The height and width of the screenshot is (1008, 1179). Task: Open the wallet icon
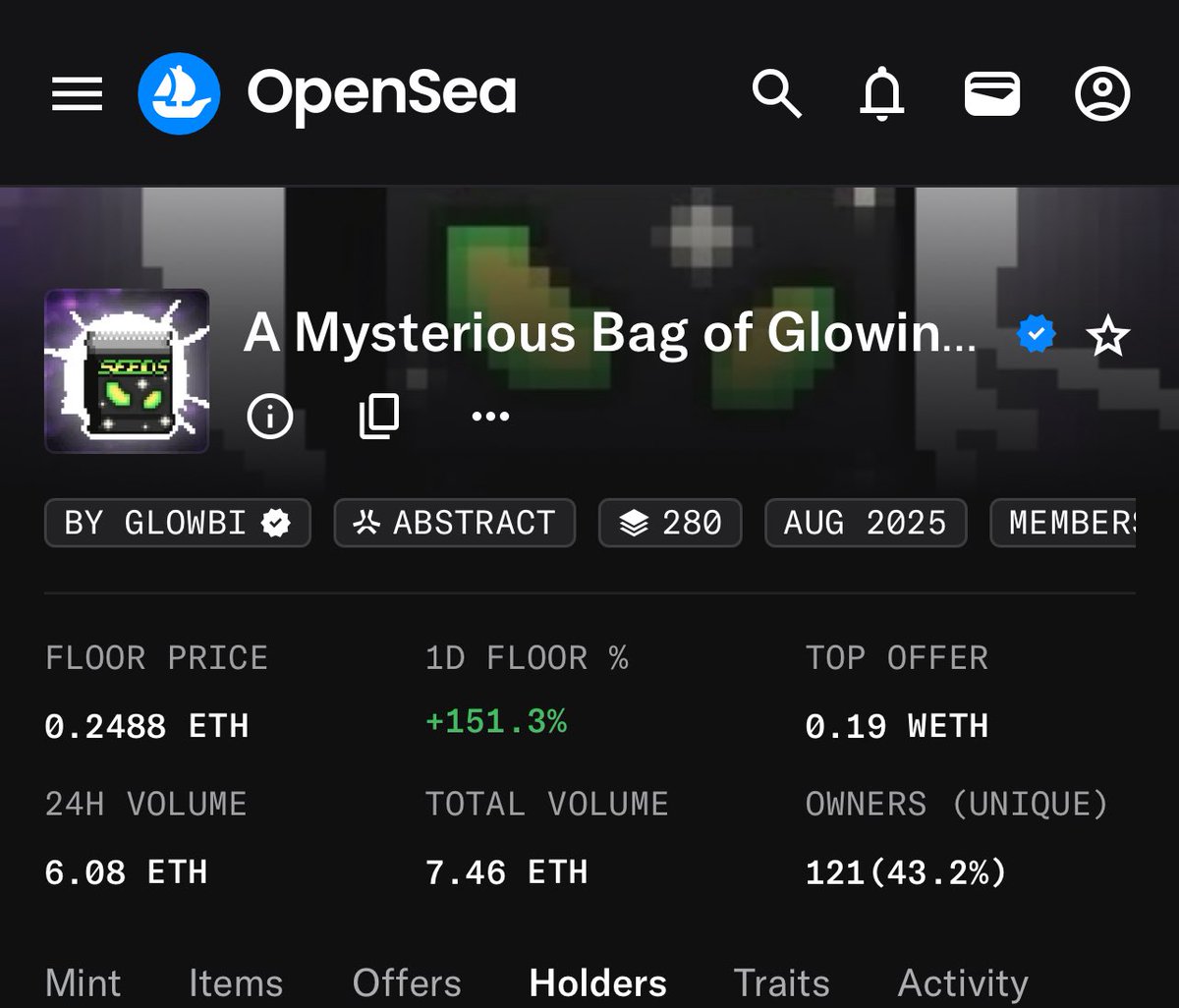coord(991,94)
